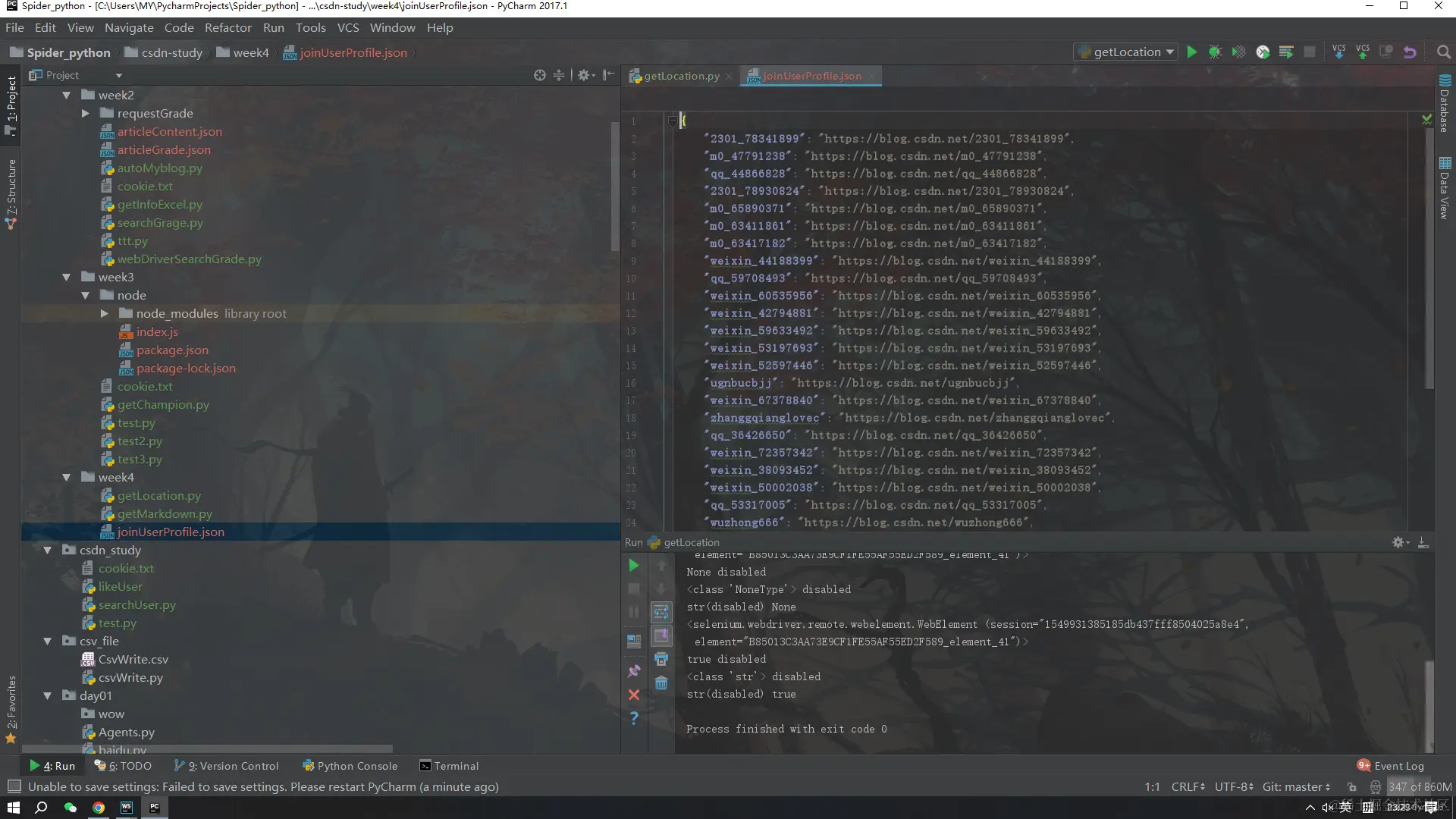
Task: Click the Clear All trash icon in Run panel
Action: click(x=661, y=683)
